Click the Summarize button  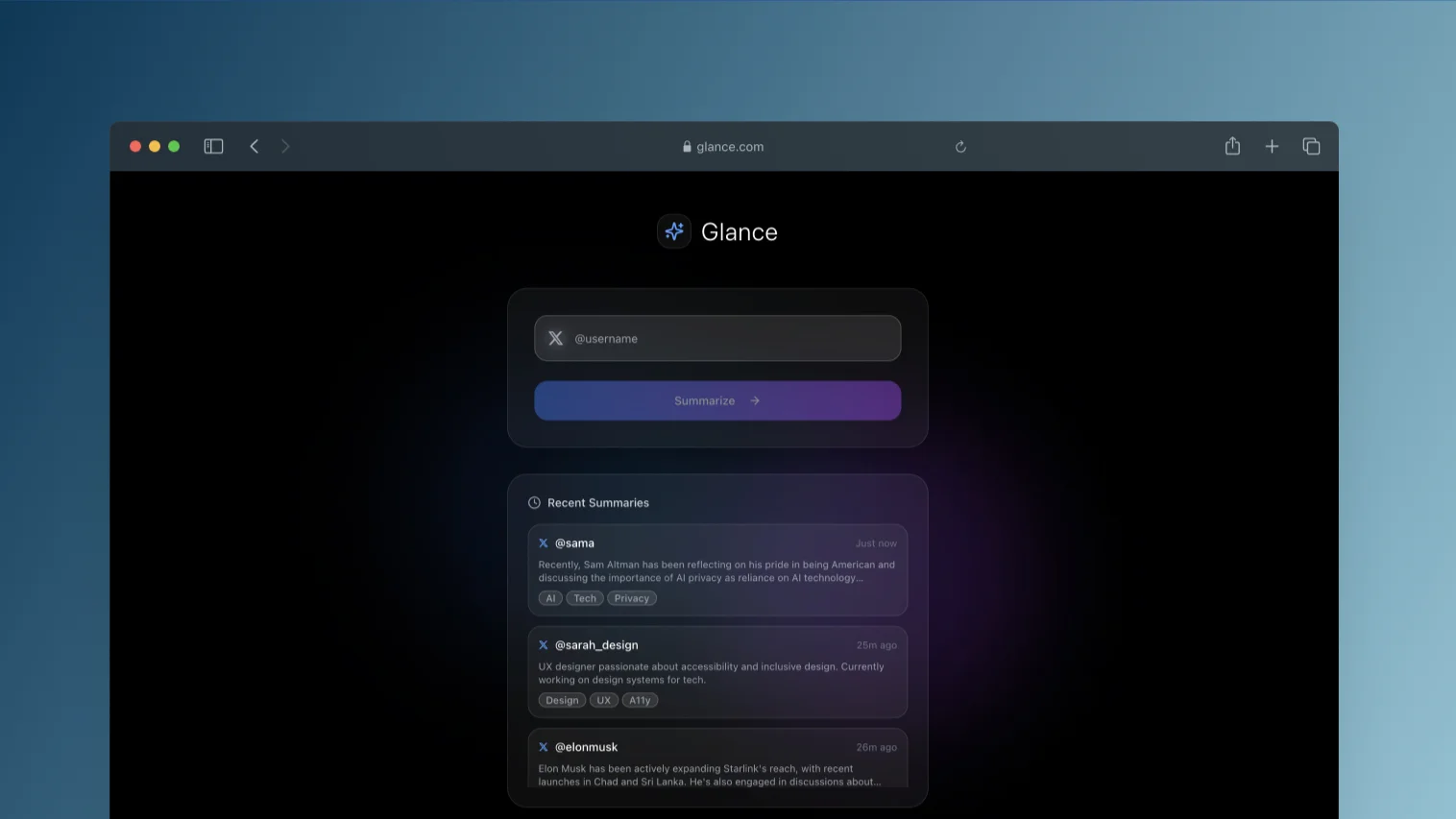[x=717, y=400]
